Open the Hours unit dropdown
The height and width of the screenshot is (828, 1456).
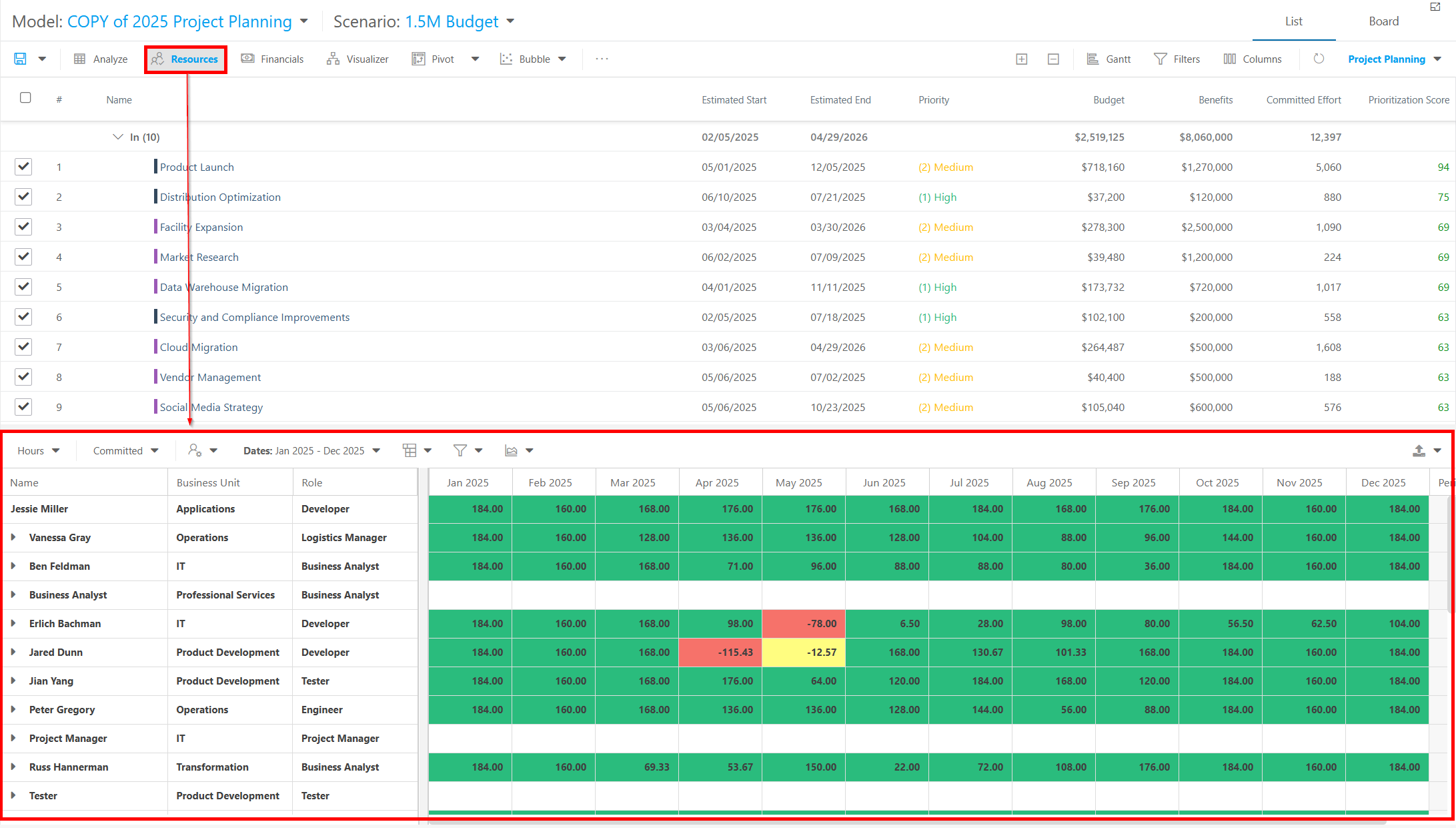coord(39,450)
